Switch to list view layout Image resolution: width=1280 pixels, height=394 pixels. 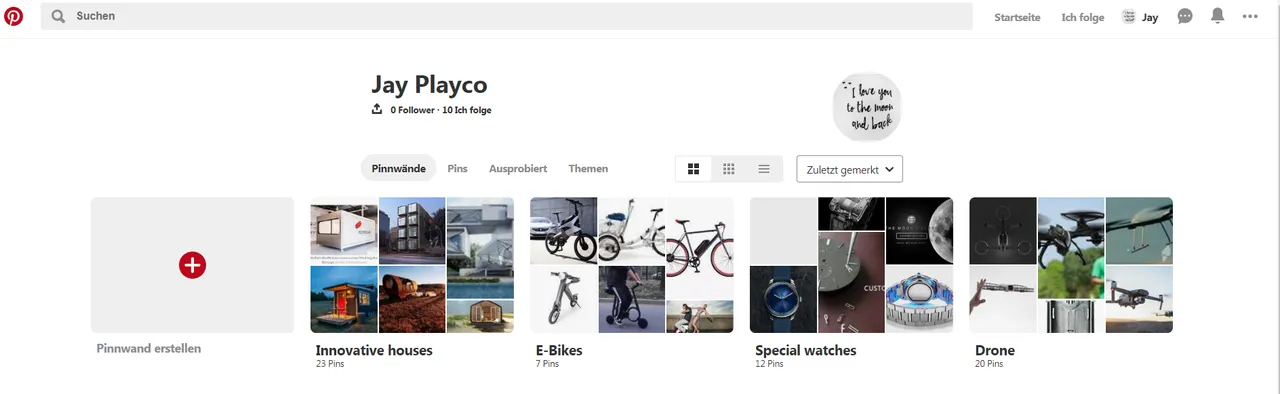pos(764,169)
